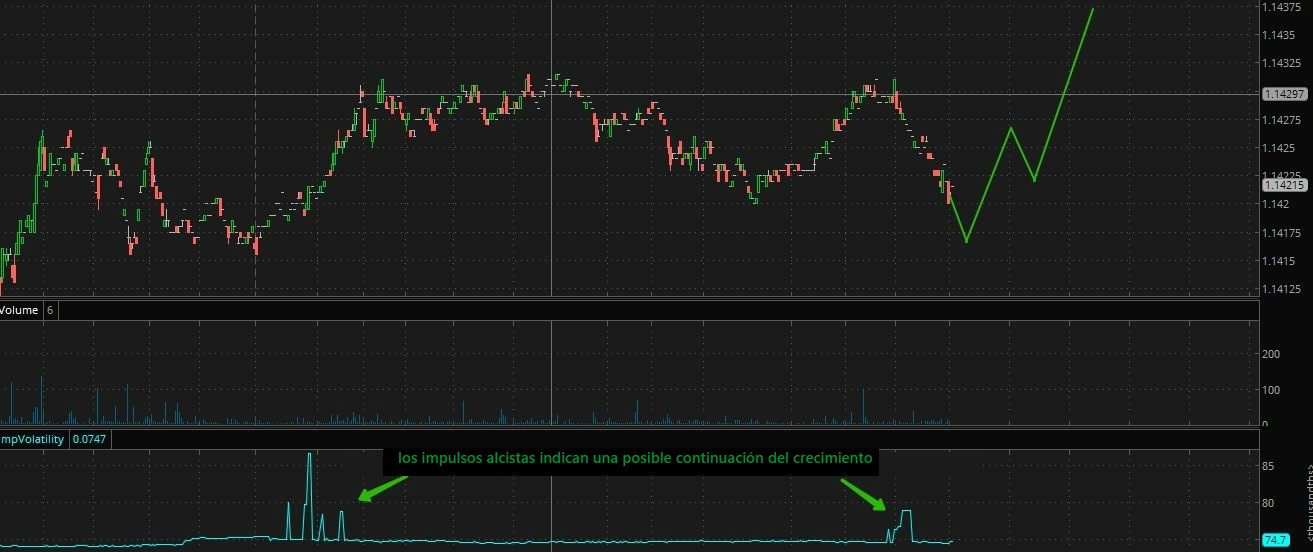The width and height of the screenshot is (1313, 552).
Task: Click the tallest implied volatility spike
Action: click(x=309, y=456)
